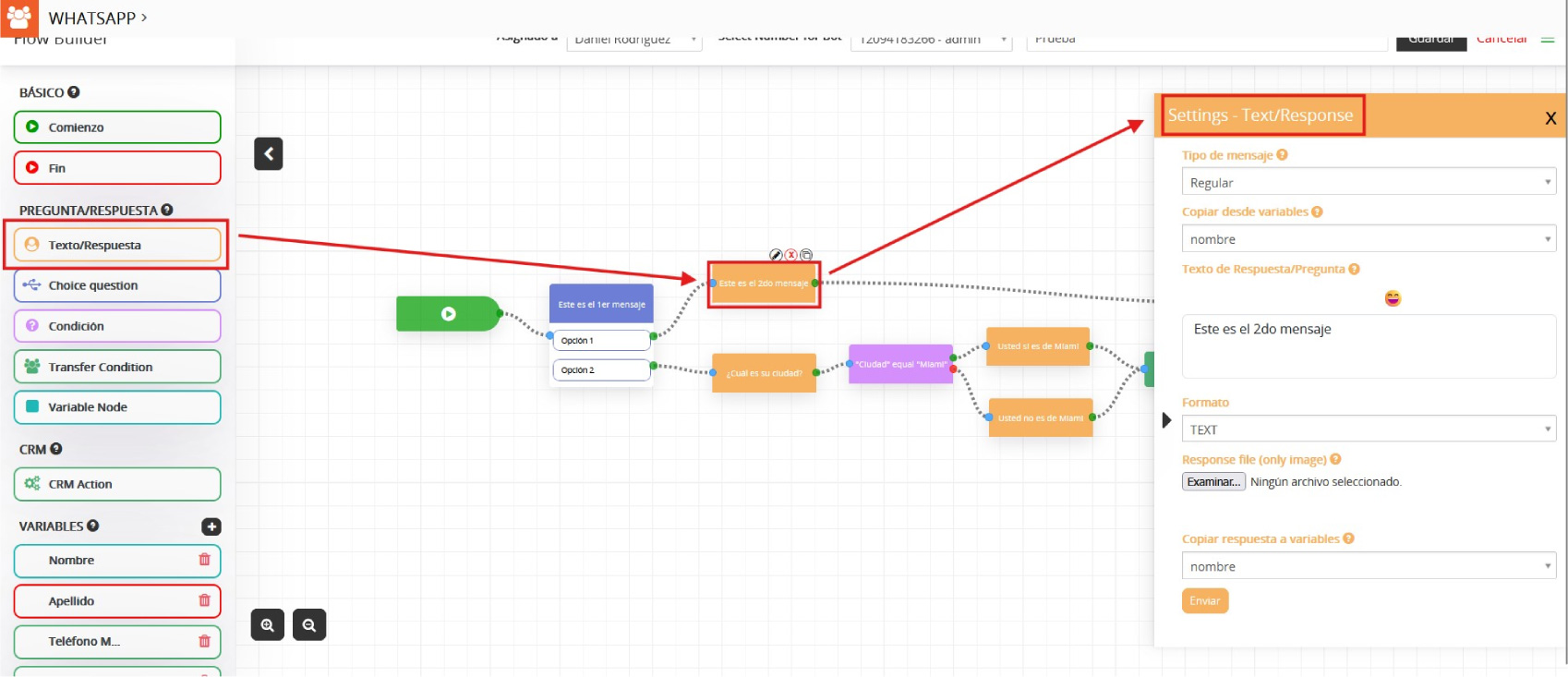Click the red delete icon above selected node
1568x677 pixels.
pos(791,255)
